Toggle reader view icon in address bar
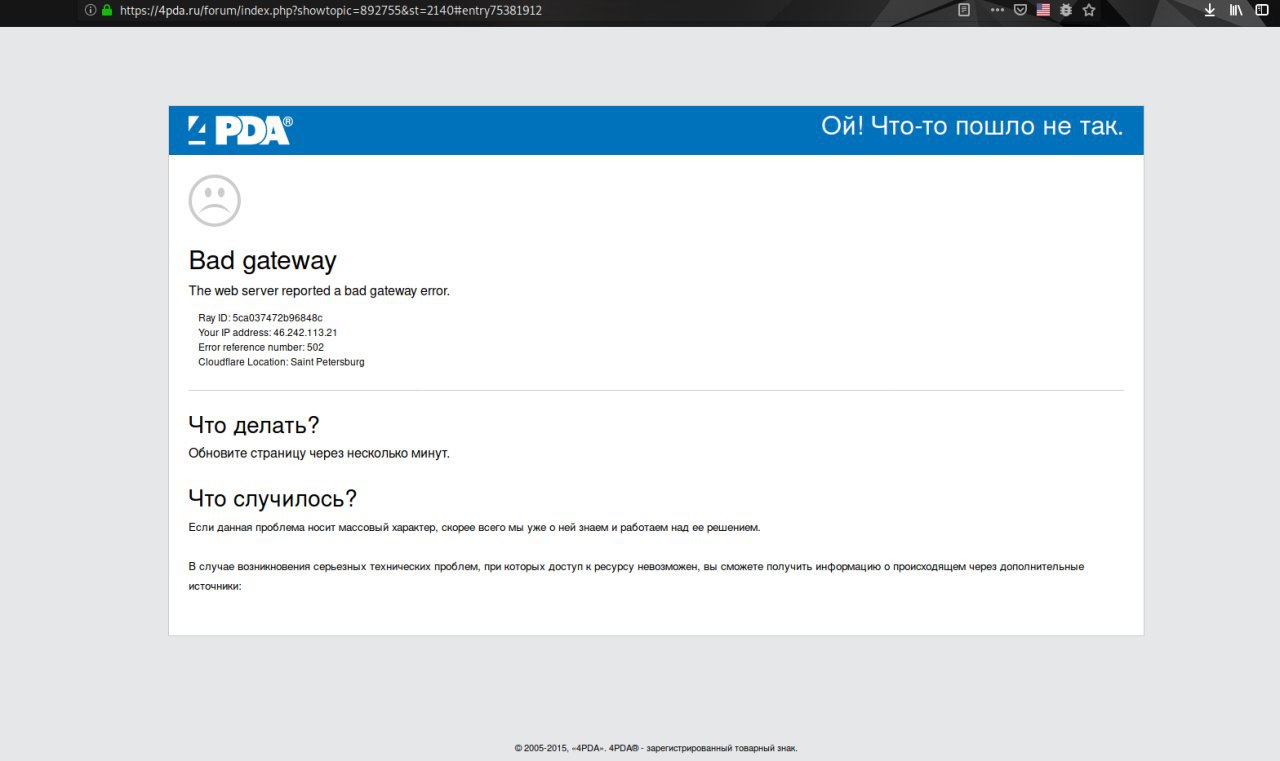Screen dimensions: 1280x761 point(964,10)
